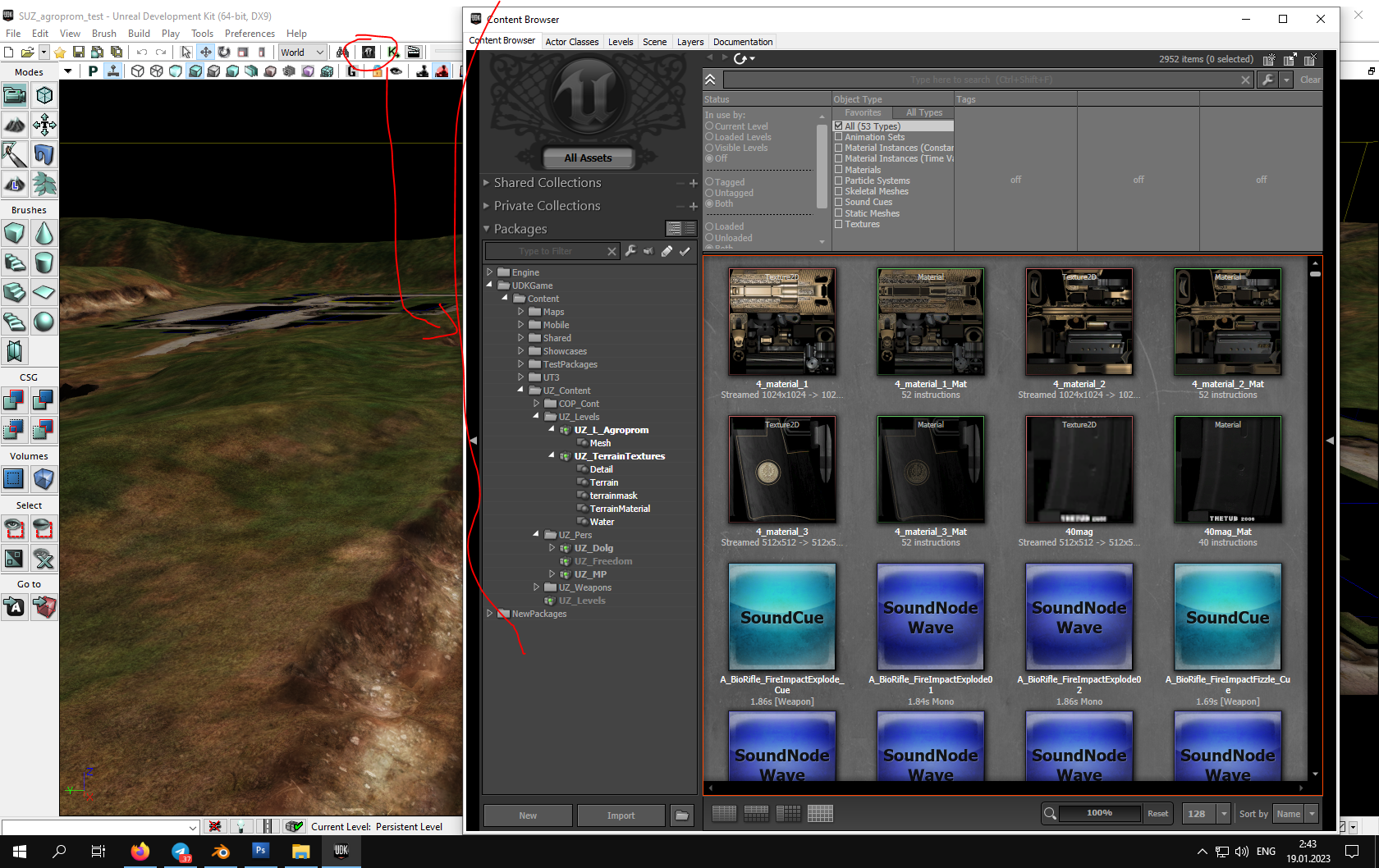The width and height of the screenshot is (1379, 868).
Task: Open the Foliage mode leaf icon
Action: pos(44,184)
